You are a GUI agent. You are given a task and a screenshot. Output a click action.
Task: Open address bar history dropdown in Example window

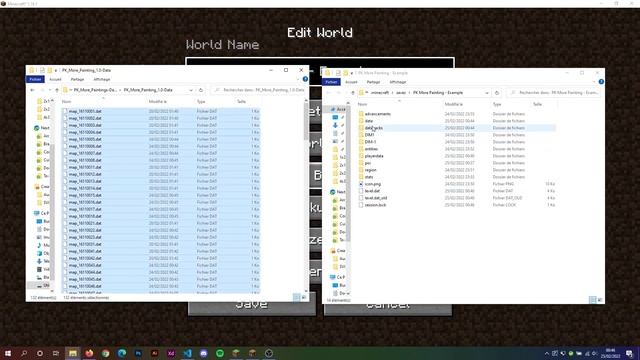(x=487, y=93)
